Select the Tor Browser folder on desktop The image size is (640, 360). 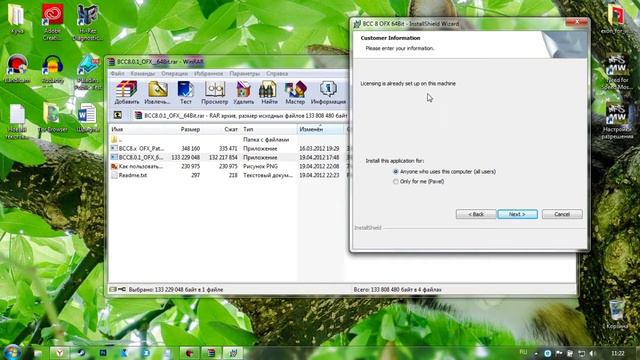coord(52,118)
